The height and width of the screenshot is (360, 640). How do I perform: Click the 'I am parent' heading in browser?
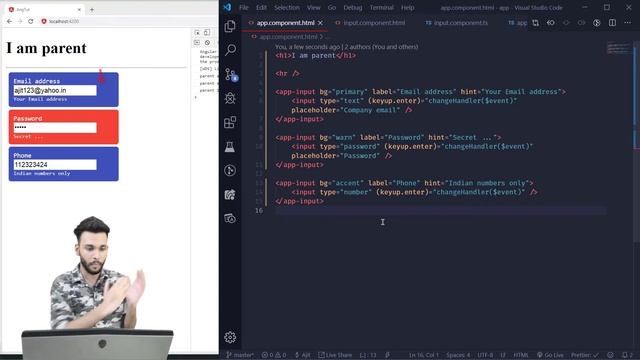pyautogui.click(x=46, y=49)
